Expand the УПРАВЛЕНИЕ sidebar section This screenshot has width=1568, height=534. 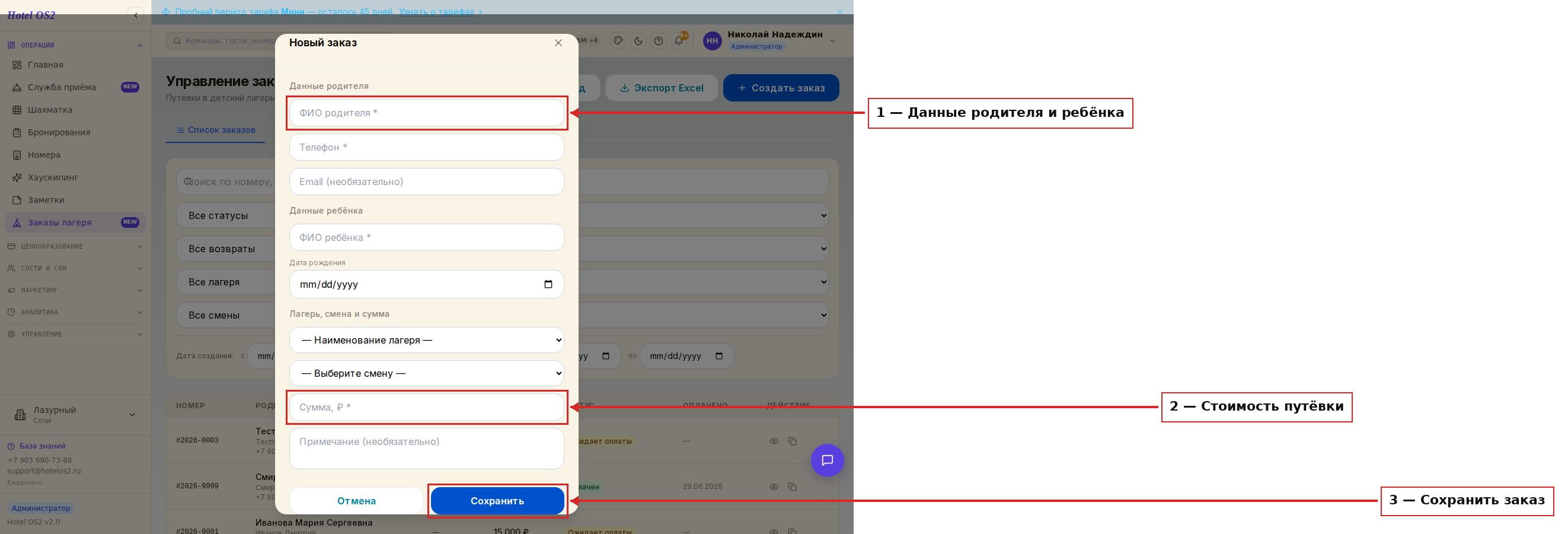coord(75,333)
